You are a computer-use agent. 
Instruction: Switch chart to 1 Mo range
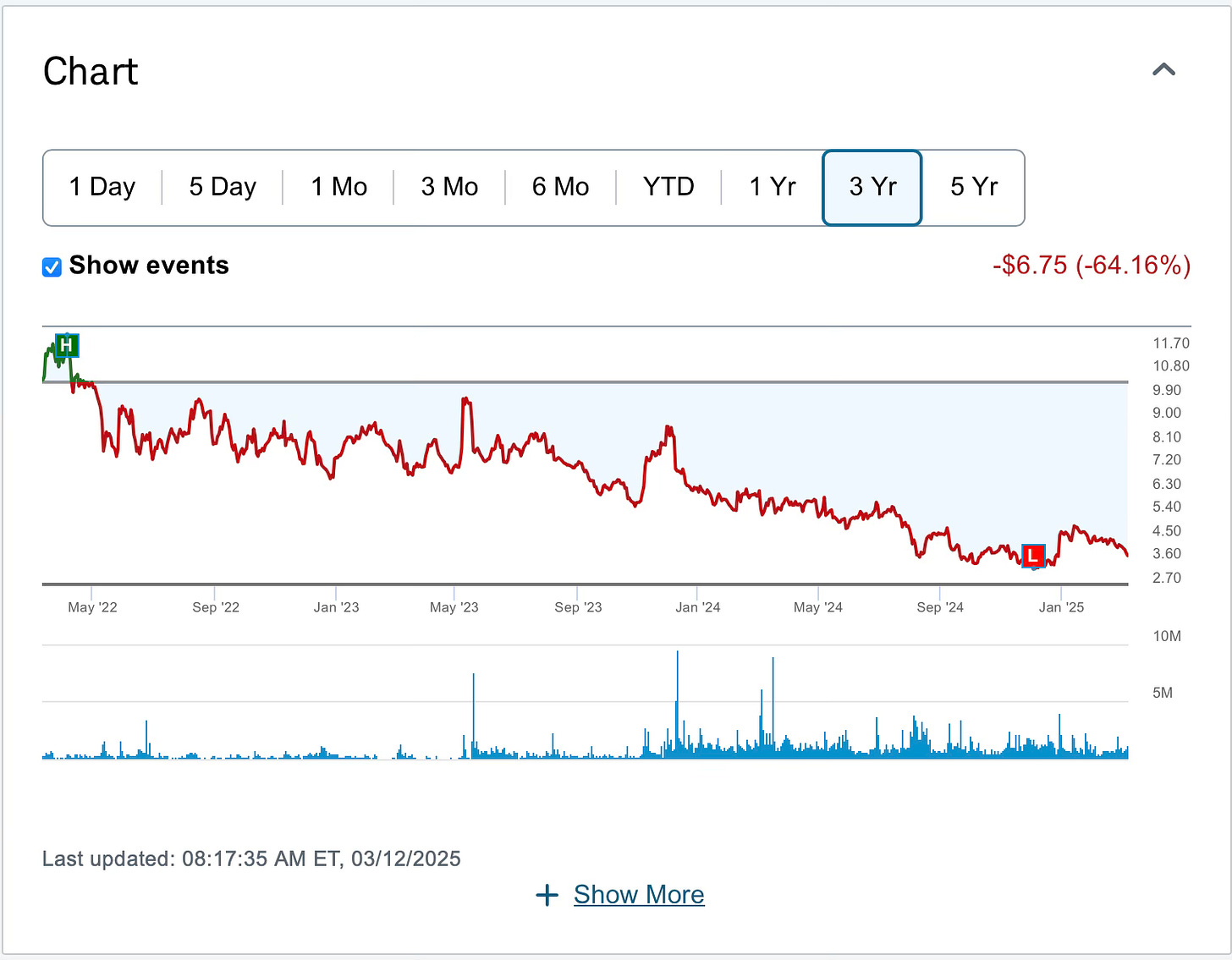338,187
